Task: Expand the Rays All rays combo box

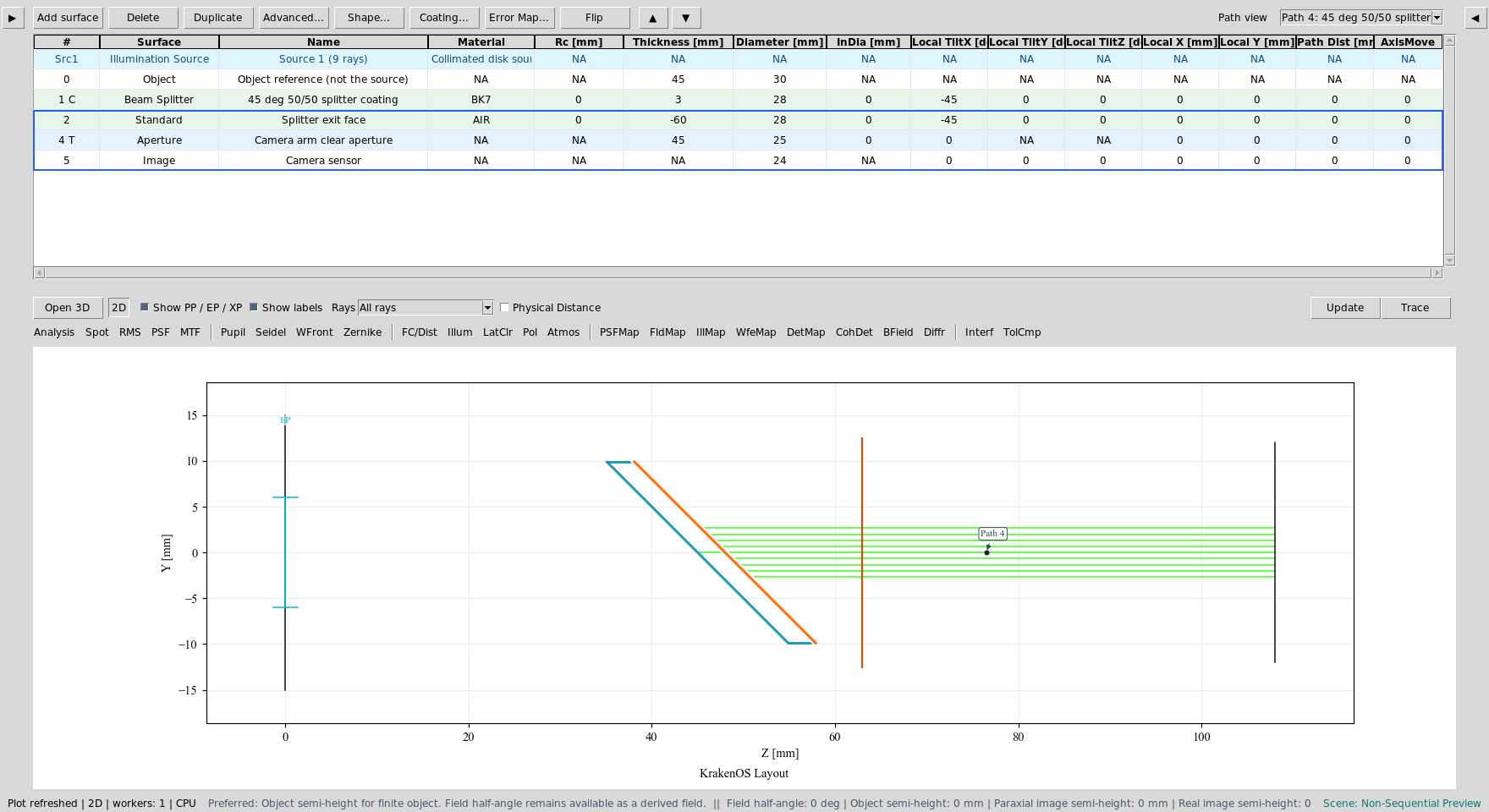Action: pos(425,308)
